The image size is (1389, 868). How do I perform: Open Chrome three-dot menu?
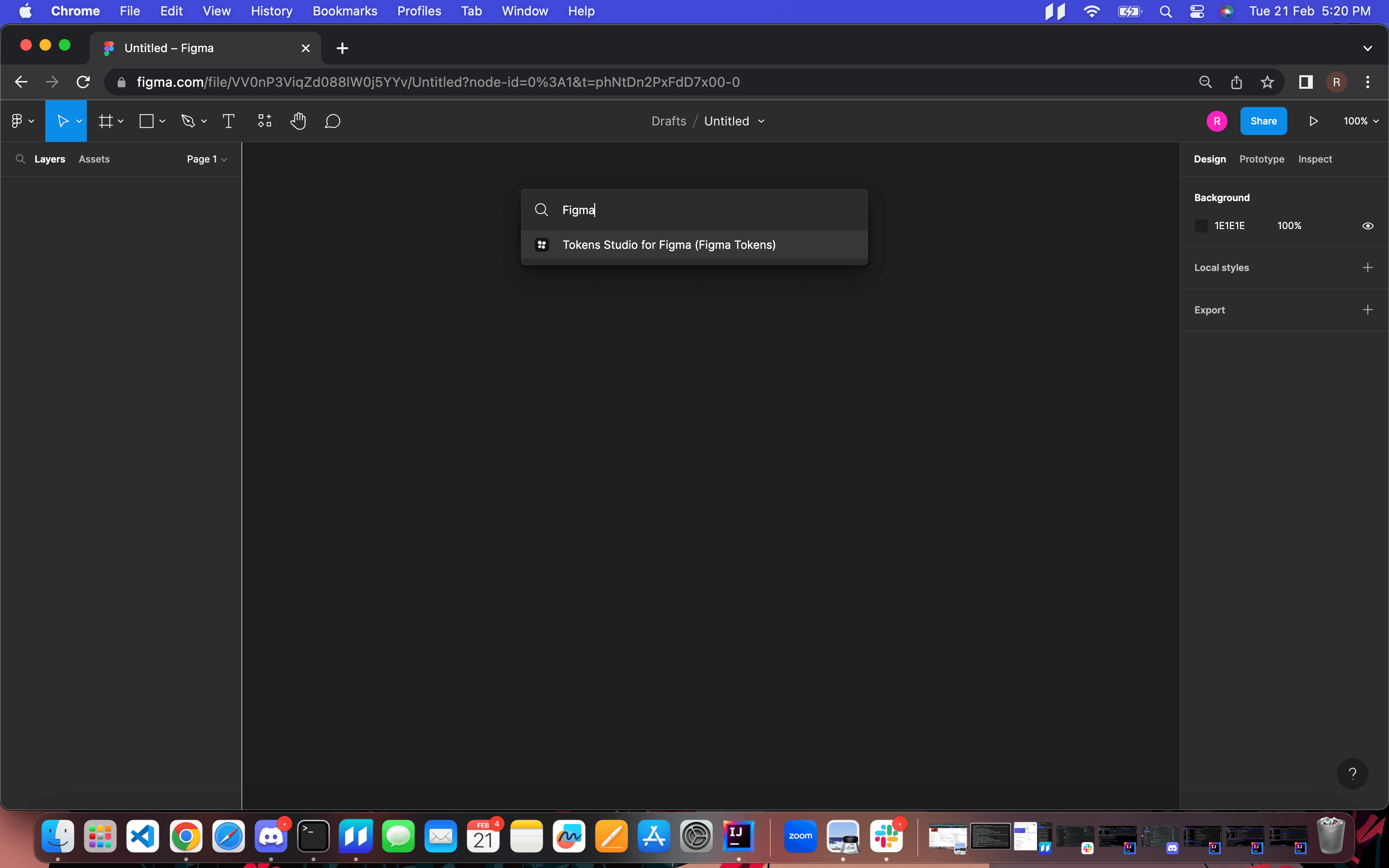[x=1368, y=82]
